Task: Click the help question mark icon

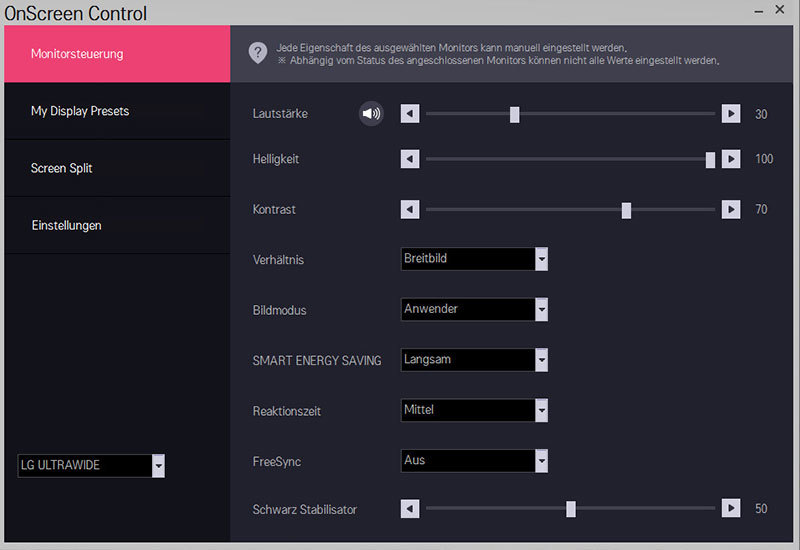Action: (x=258, y=53)
